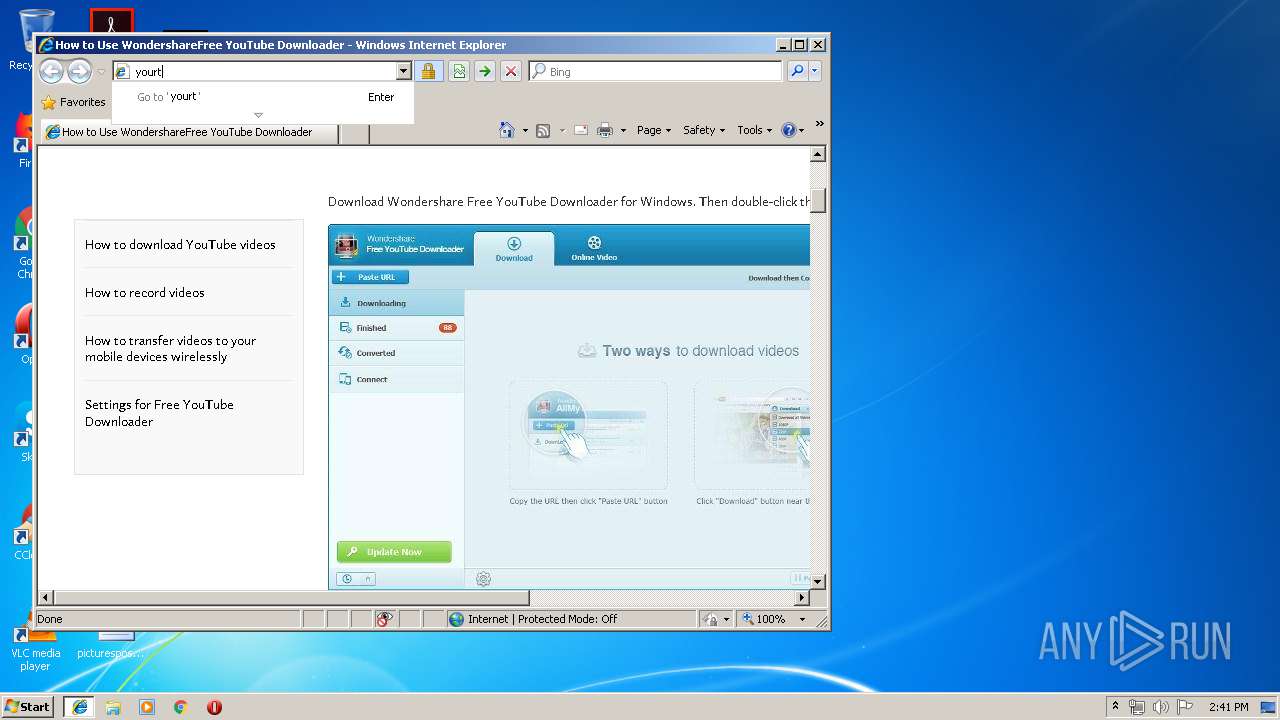Click the network tray icon

click(x=1137, y=707)
